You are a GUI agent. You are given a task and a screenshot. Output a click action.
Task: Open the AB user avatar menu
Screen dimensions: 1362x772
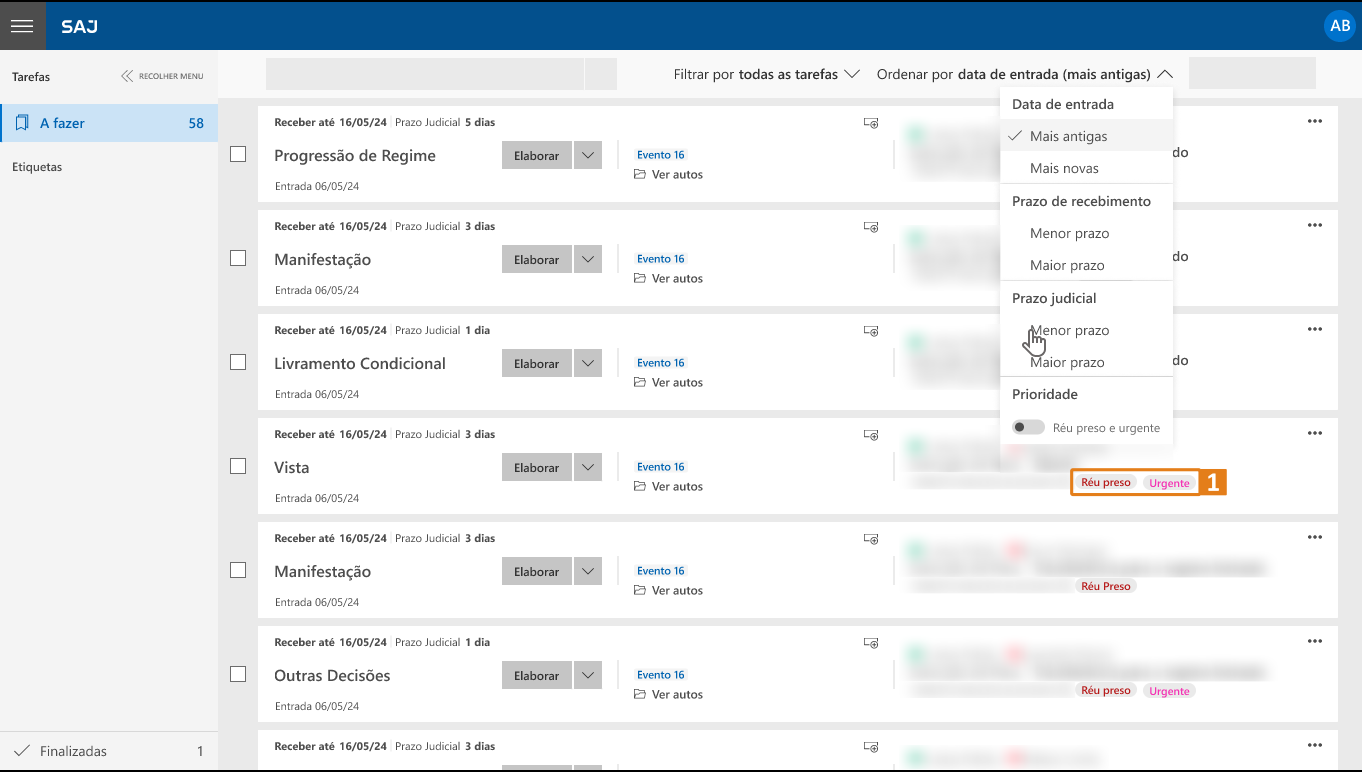1339,26
